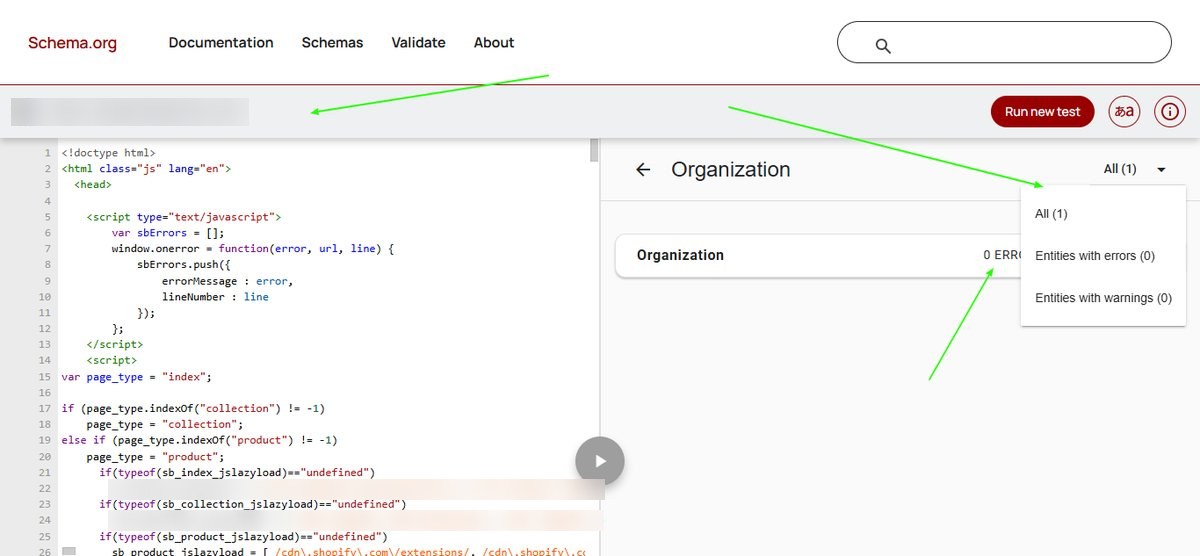Click the code editor vertical scrollbar
The height and width of the screenshot is (556, 1200).
(594, 150)
